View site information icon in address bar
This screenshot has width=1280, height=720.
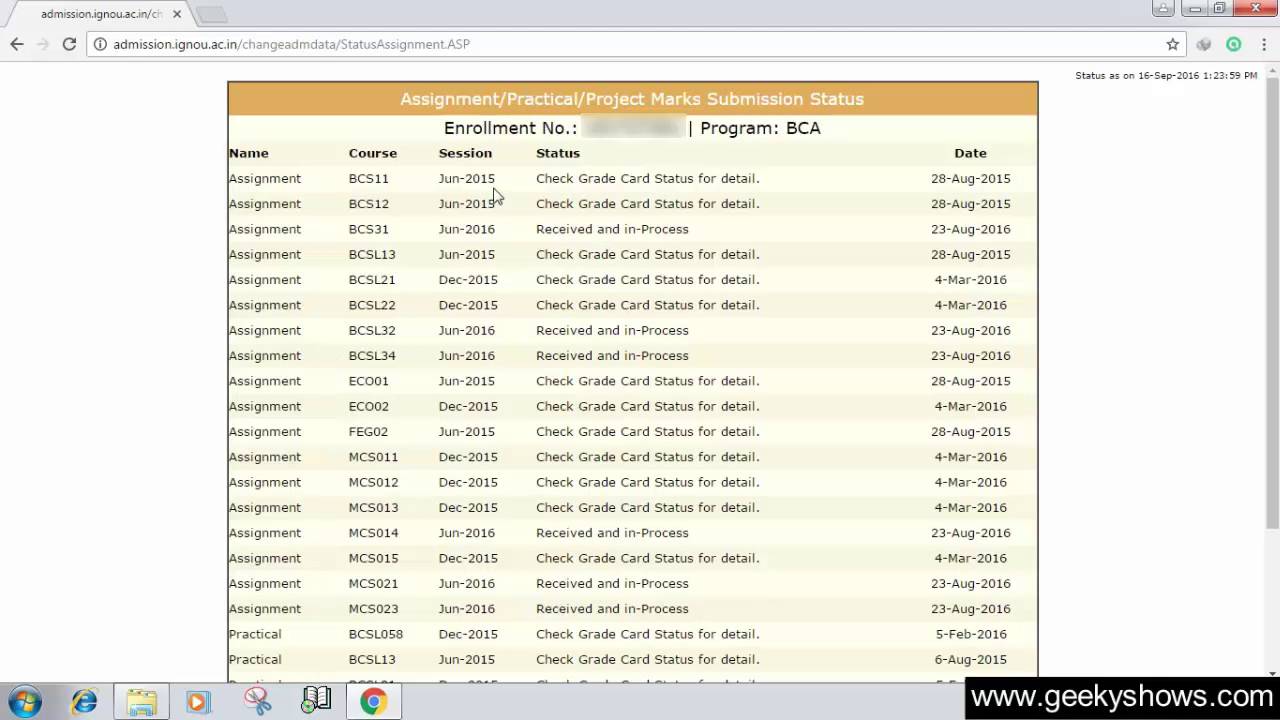tap(100, 44)
